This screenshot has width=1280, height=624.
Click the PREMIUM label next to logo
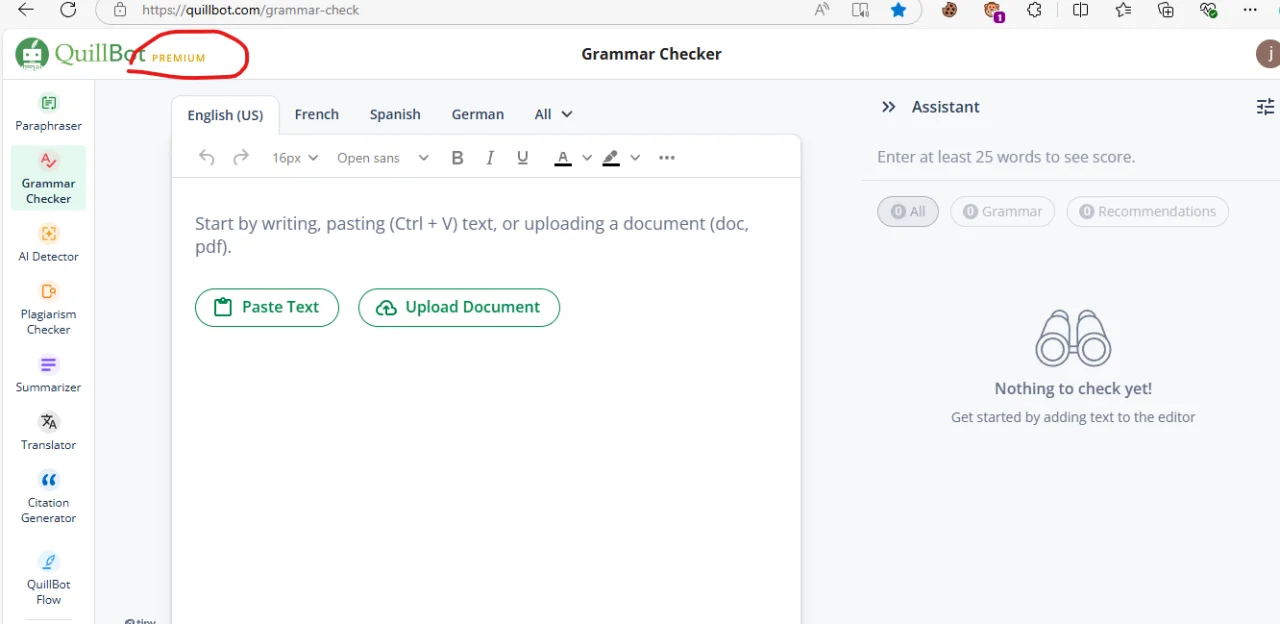click(x=178, y=58)
